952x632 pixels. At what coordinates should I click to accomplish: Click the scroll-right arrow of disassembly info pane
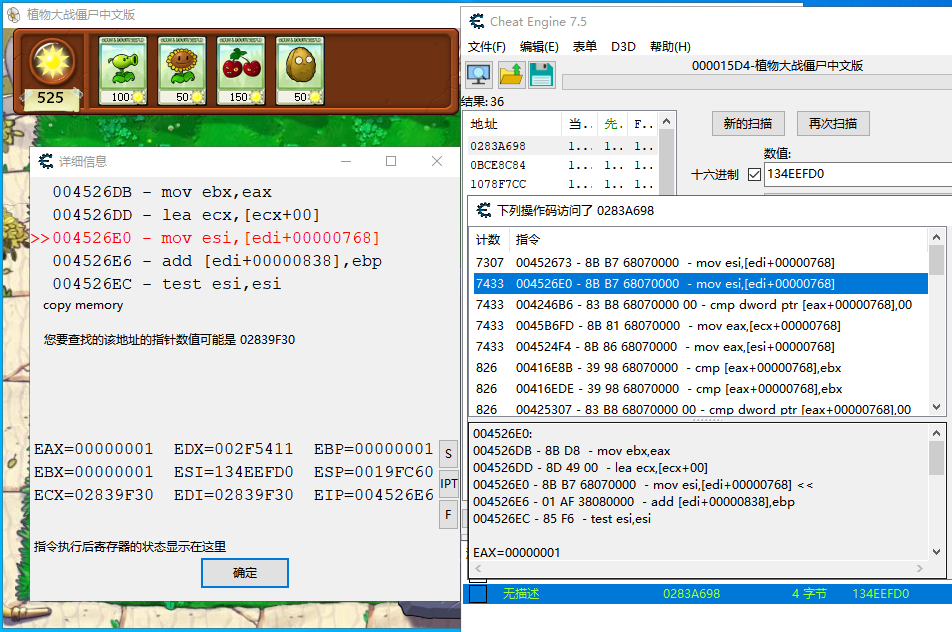(x=920, y=568)
